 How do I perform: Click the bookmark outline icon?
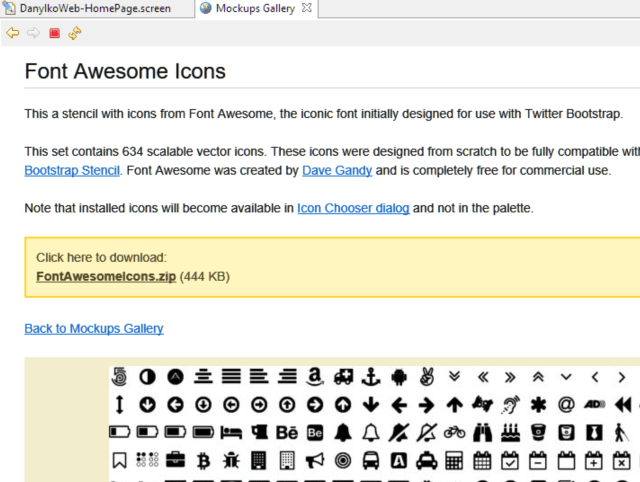click(120, 461)
